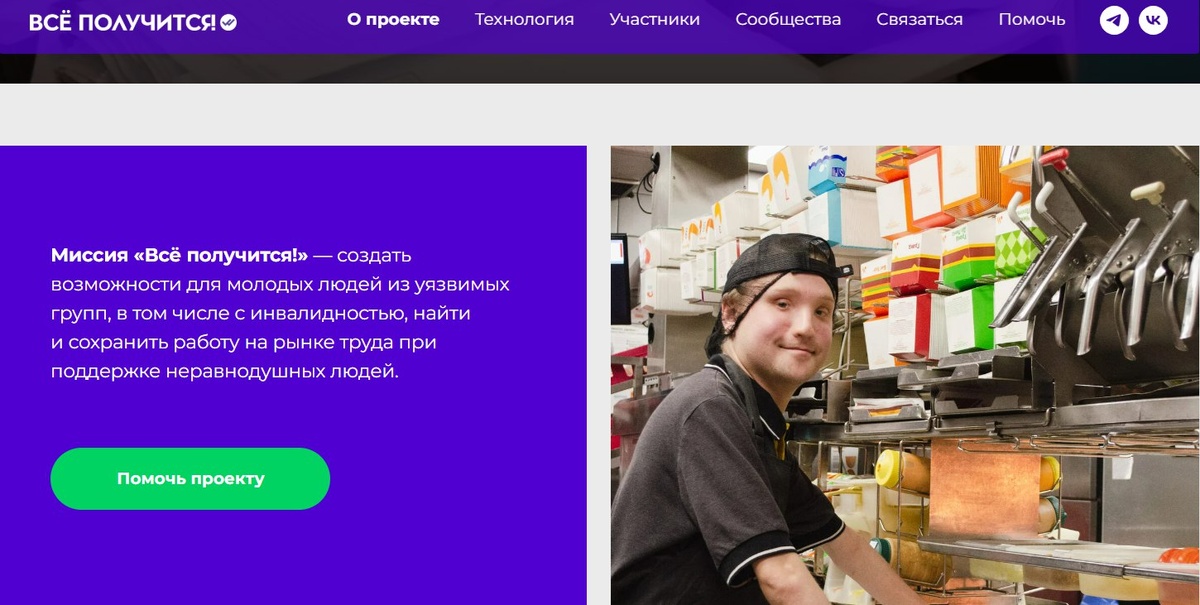Navigate to «Участники» in the header
This screenshot has height=605, width=1200.
point(655,19)
